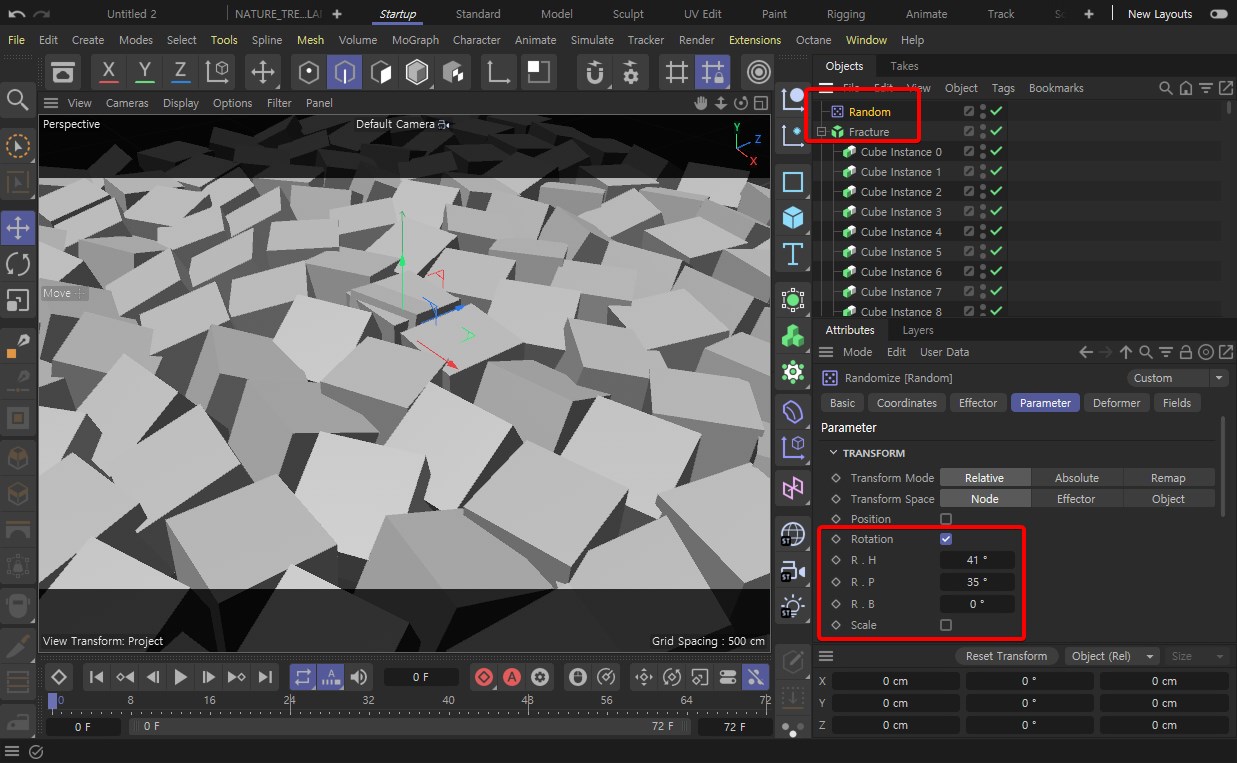This screenshot has height=763, width=1237.
Task: Disable the Rotation checkbox
Action: 945,539
